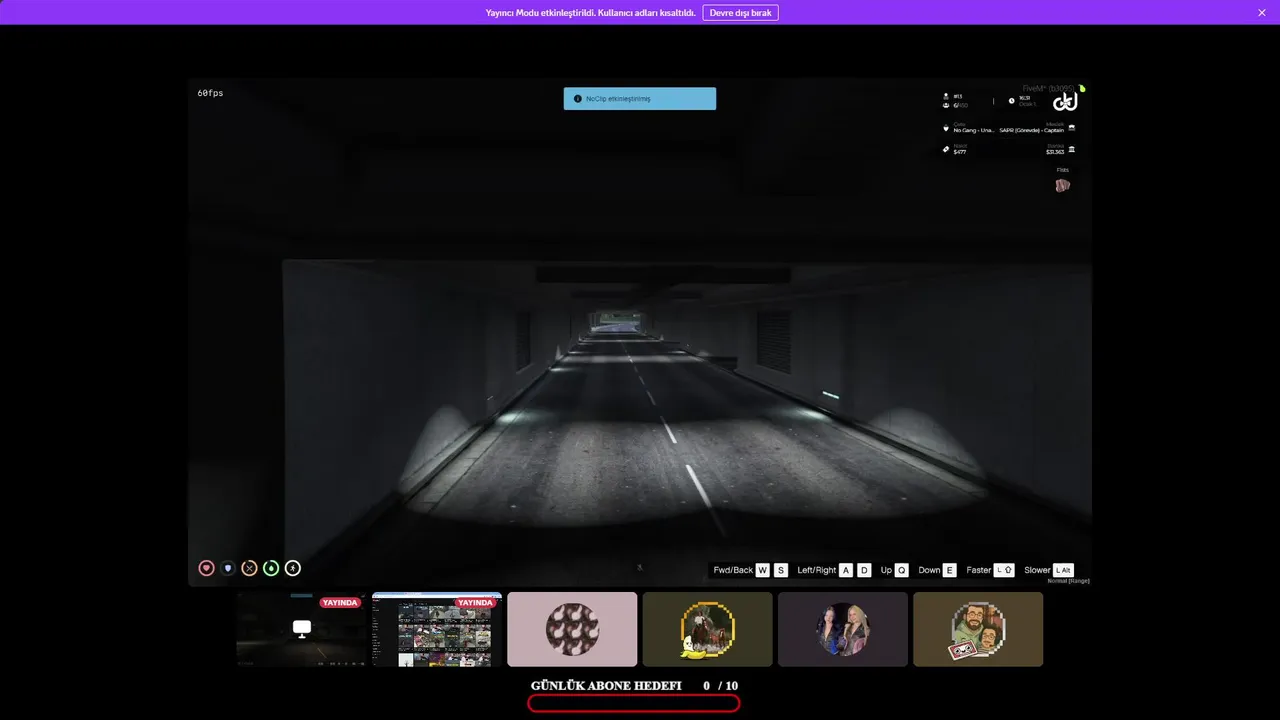Dismiss the Streamer Mode banner with X
Image resolution: width=1280 pixels, height=720 pixels.
(1261, 13)
